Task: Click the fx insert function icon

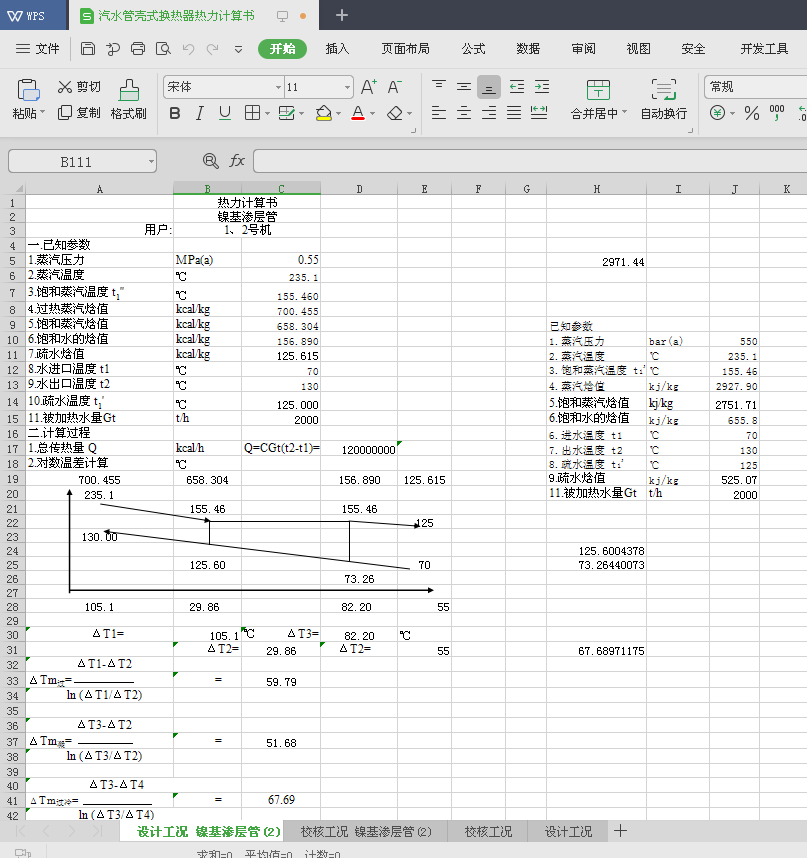Action: 237,161
